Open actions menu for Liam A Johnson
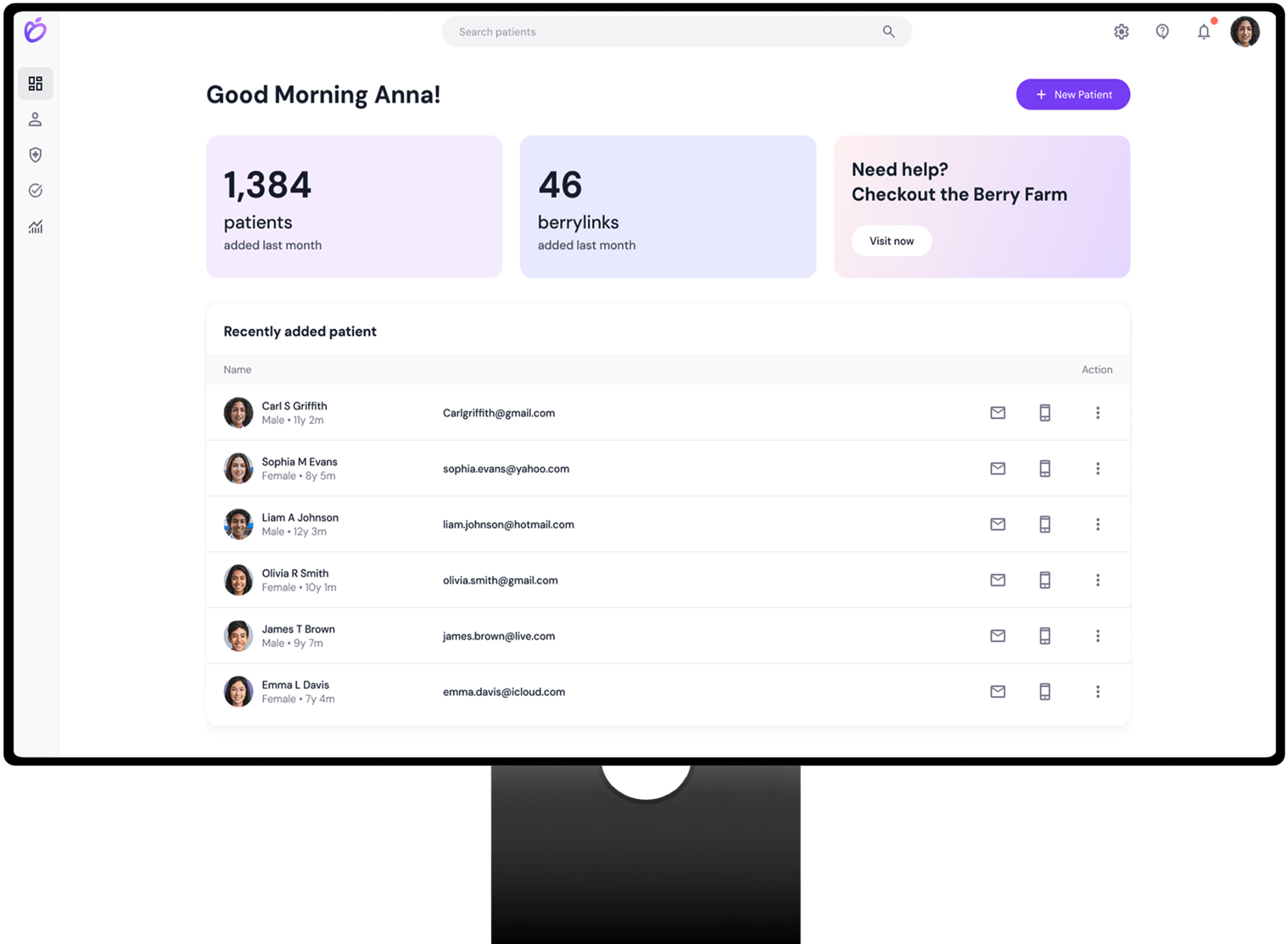Screen dimensions: 1288x944 (x=1098, y=524)
